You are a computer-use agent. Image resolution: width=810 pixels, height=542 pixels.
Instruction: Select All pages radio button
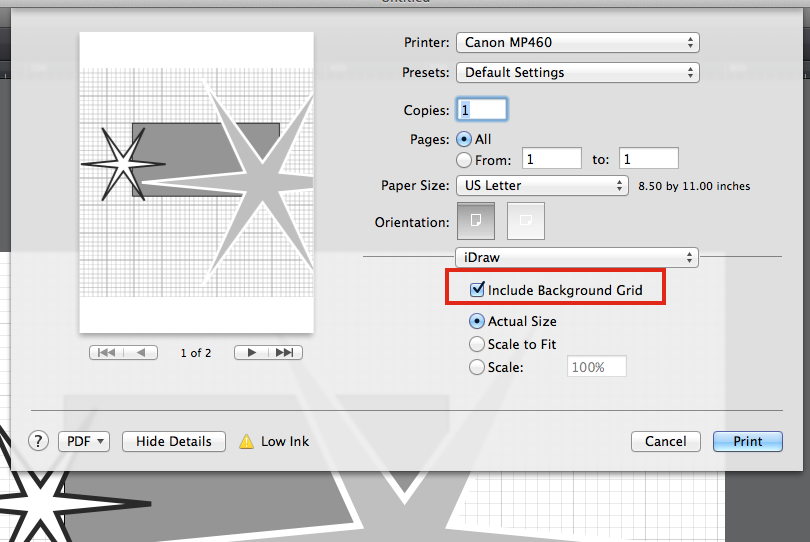coord(464,139)
